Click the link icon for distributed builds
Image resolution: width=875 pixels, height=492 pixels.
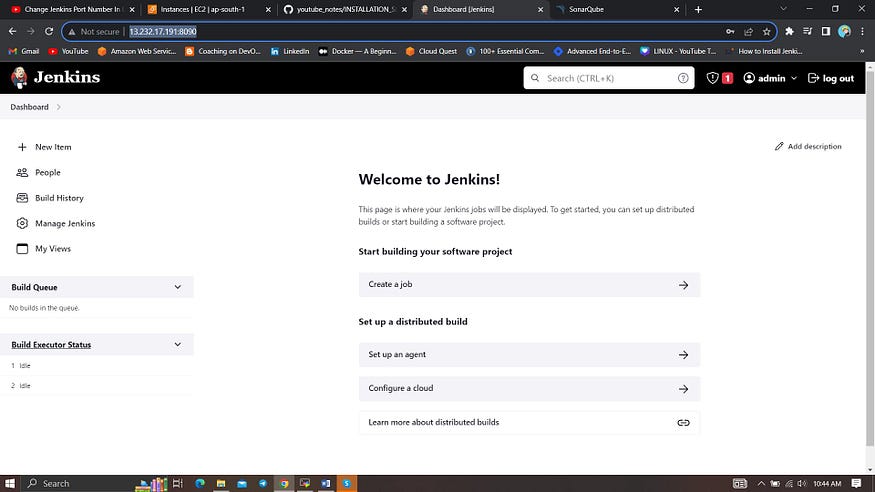(x=684, y=423)
